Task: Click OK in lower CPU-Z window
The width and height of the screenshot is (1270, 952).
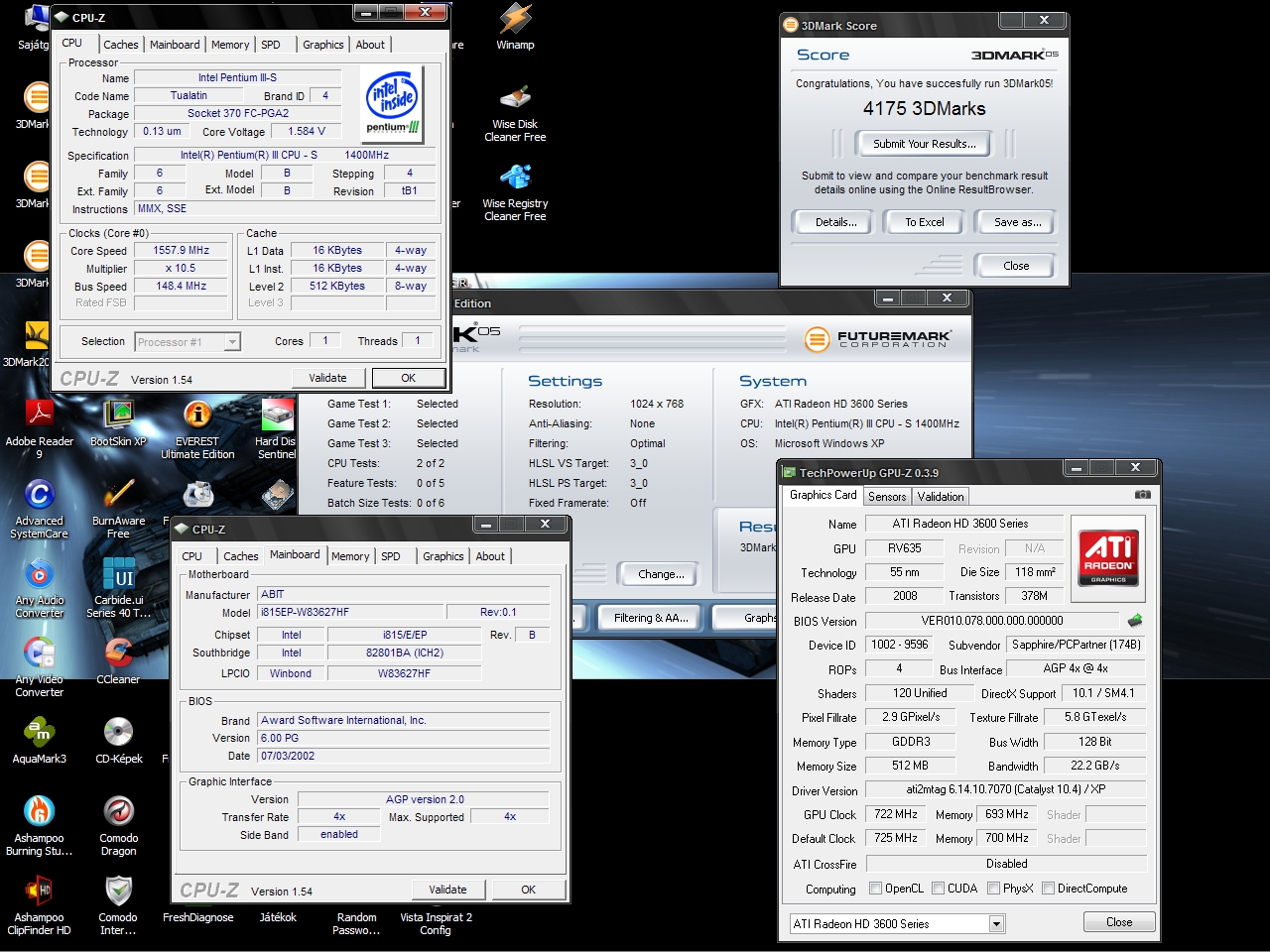Action: pos(529,890)
